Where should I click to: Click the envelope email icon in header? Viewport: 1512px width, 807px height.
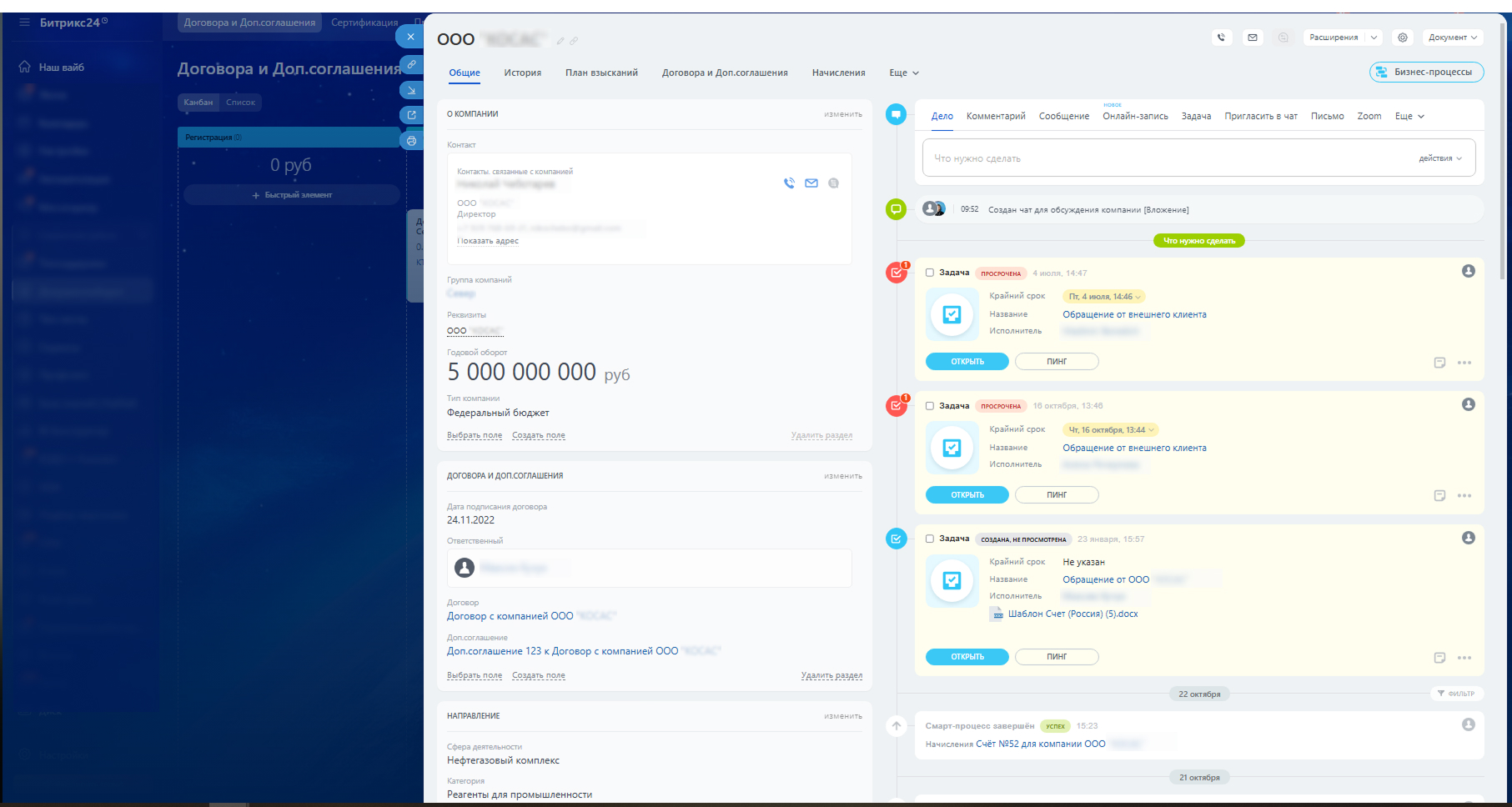pyautogui.click(x=1253, y=38)
